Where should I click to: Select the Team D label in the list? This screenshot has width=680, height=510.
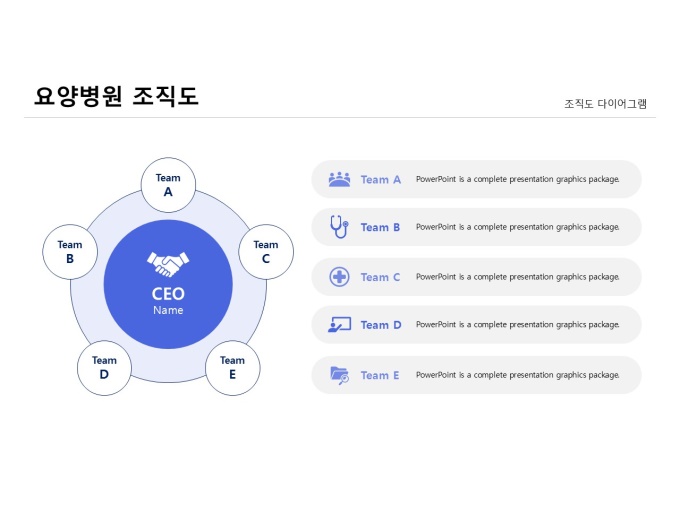[x=380, y=325]
